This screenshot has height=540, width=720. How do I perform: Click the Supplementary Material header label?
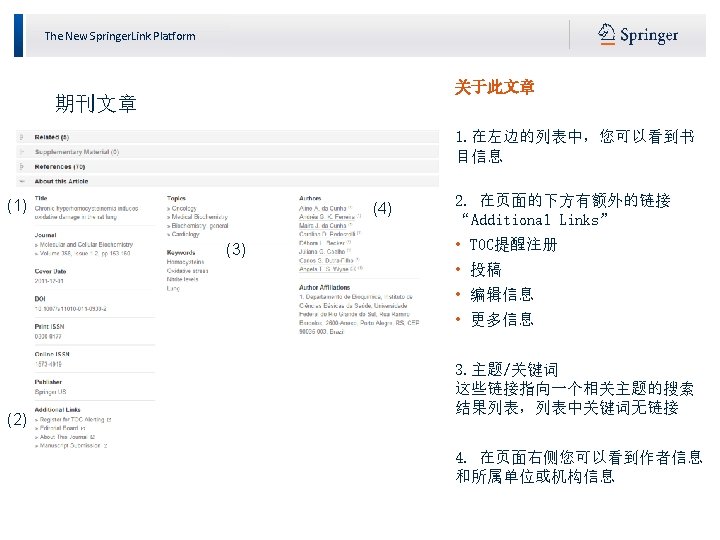click(77, 152)
